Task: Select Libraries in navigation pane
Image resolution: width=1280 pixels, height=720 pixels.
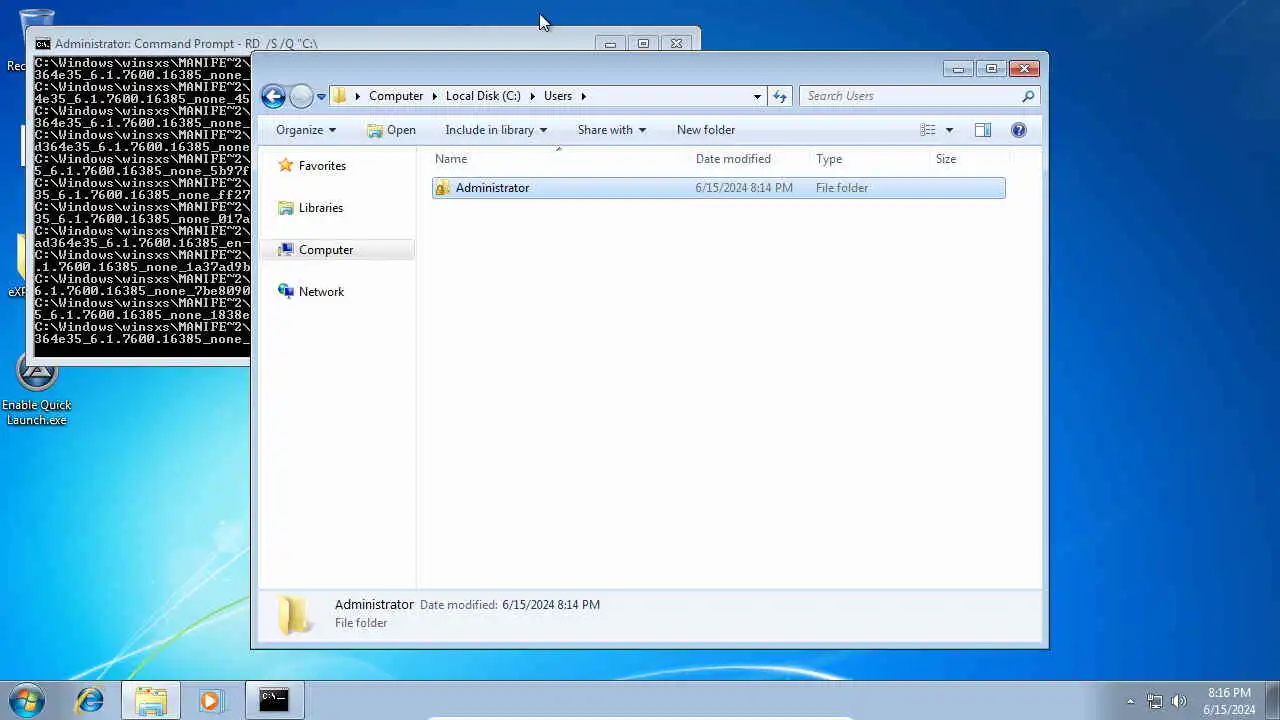Action: [310, 208]
